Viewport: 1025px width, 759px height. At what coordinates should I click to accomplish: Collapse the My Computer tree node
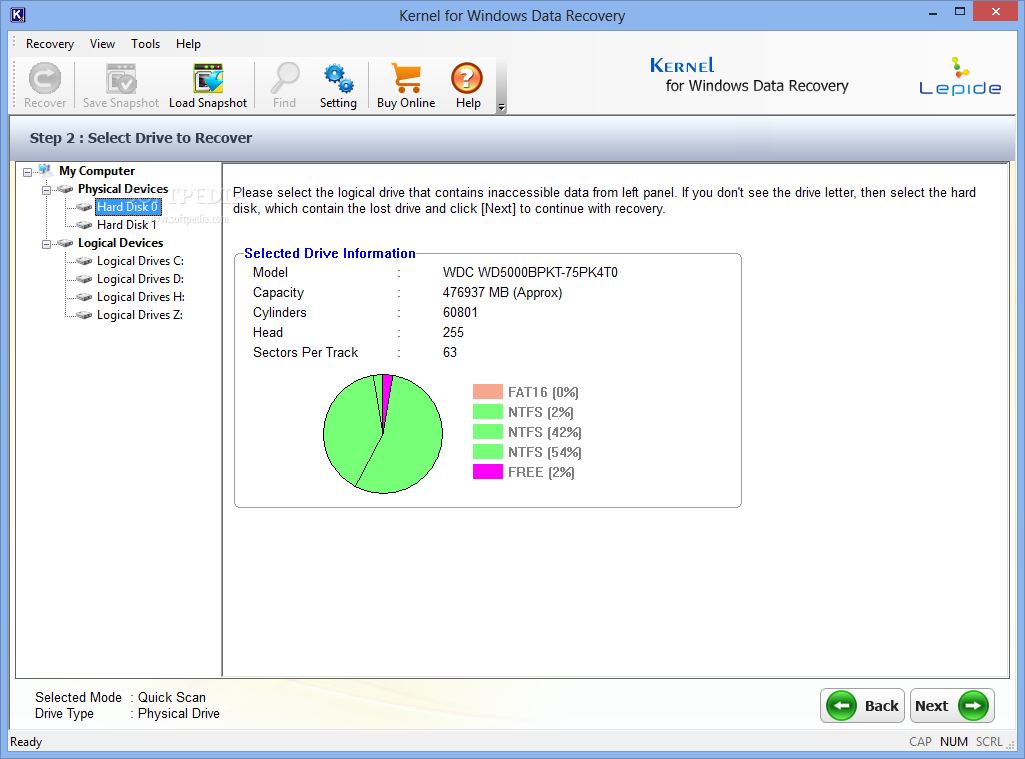(27, 173)
